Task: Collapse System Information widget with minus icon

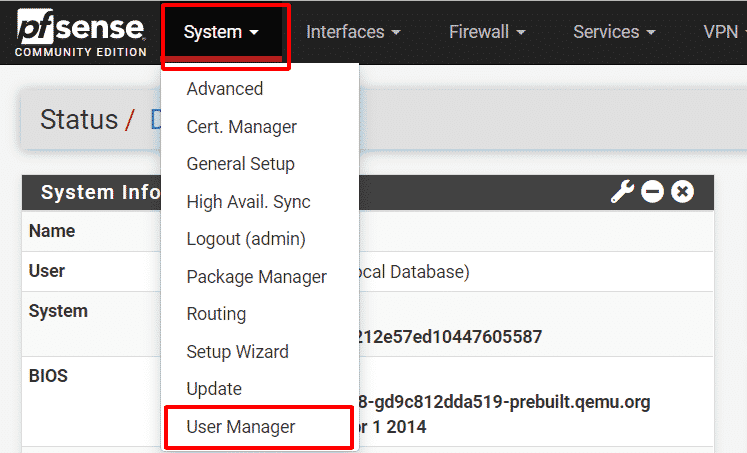Action: coord(652,191)
